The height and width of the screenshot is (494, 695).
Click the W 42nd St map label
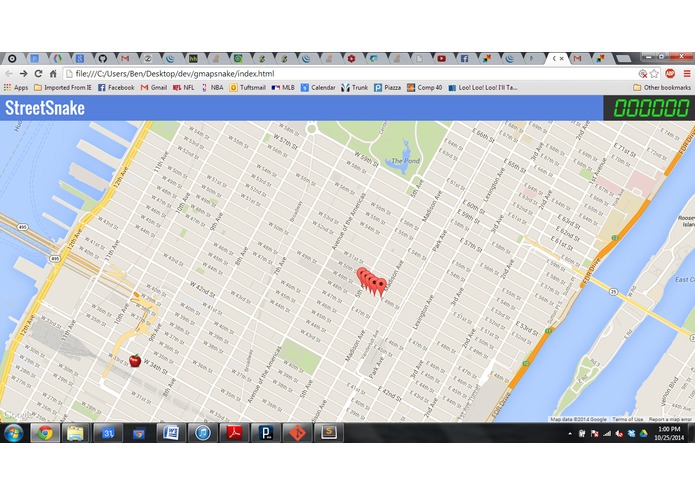(x=203, y=288)
